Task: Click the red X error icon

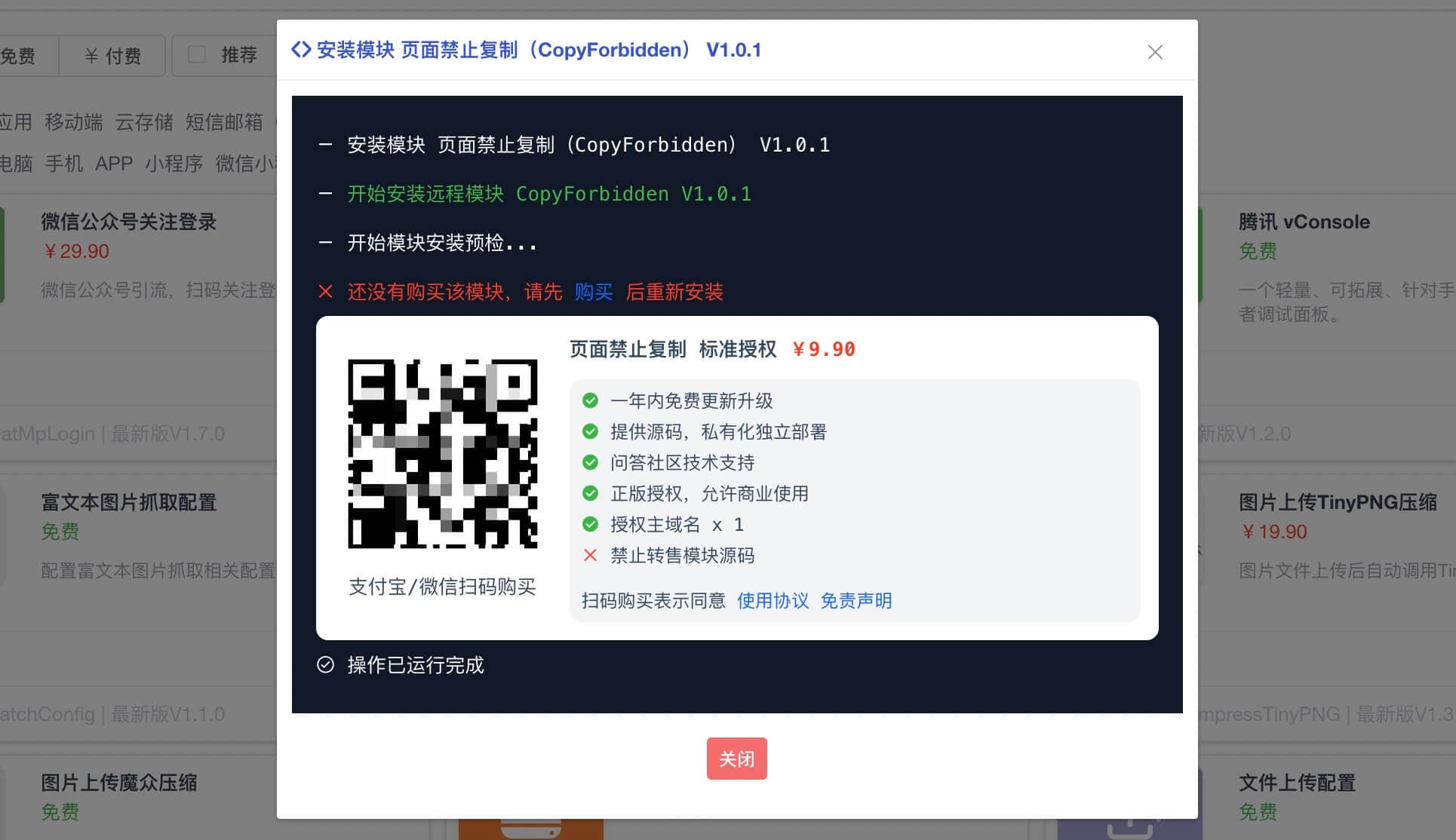Action: [x=325, y=292]
